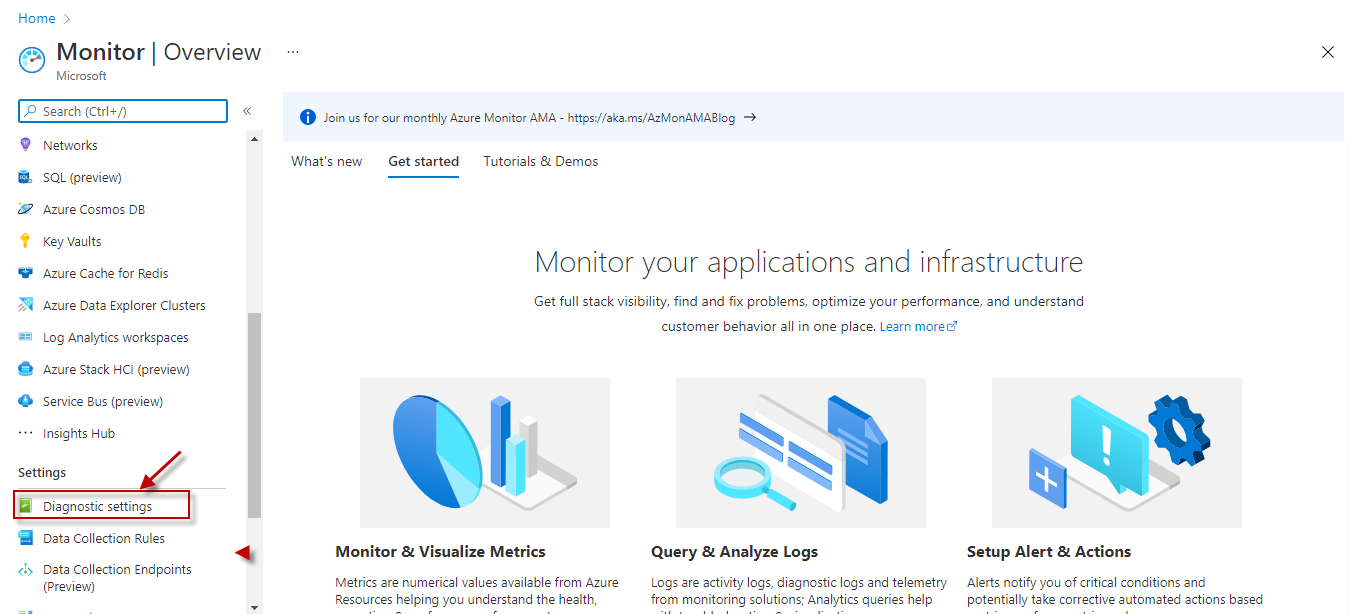Image resolution: width=1348 pixels, height=614 pixels.
Task: Select the Get started tab
Action: point(424,161)
